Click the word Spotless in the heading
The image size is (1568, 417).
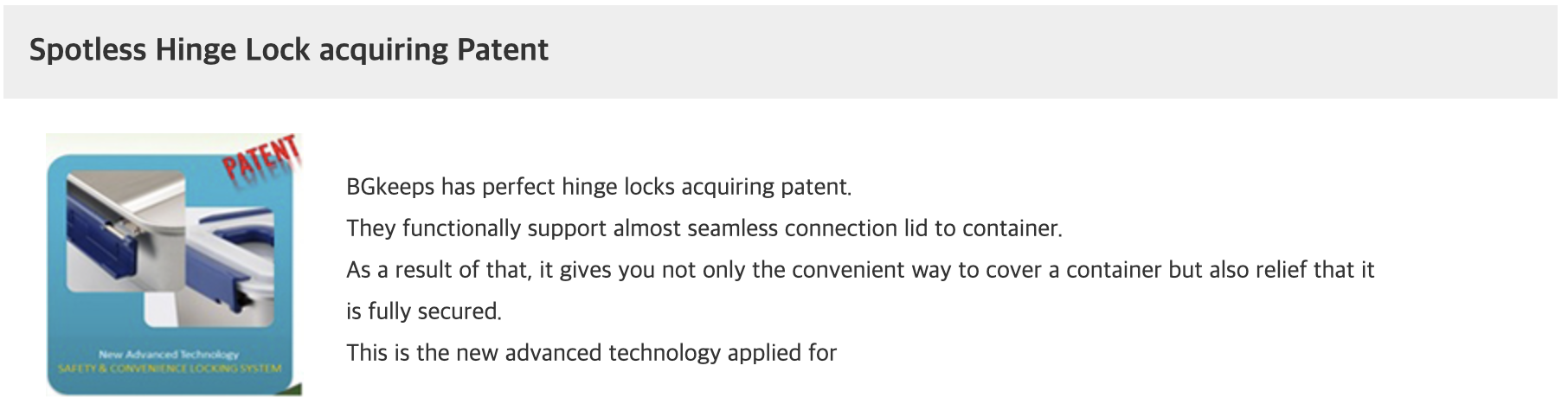pos(87,50)
